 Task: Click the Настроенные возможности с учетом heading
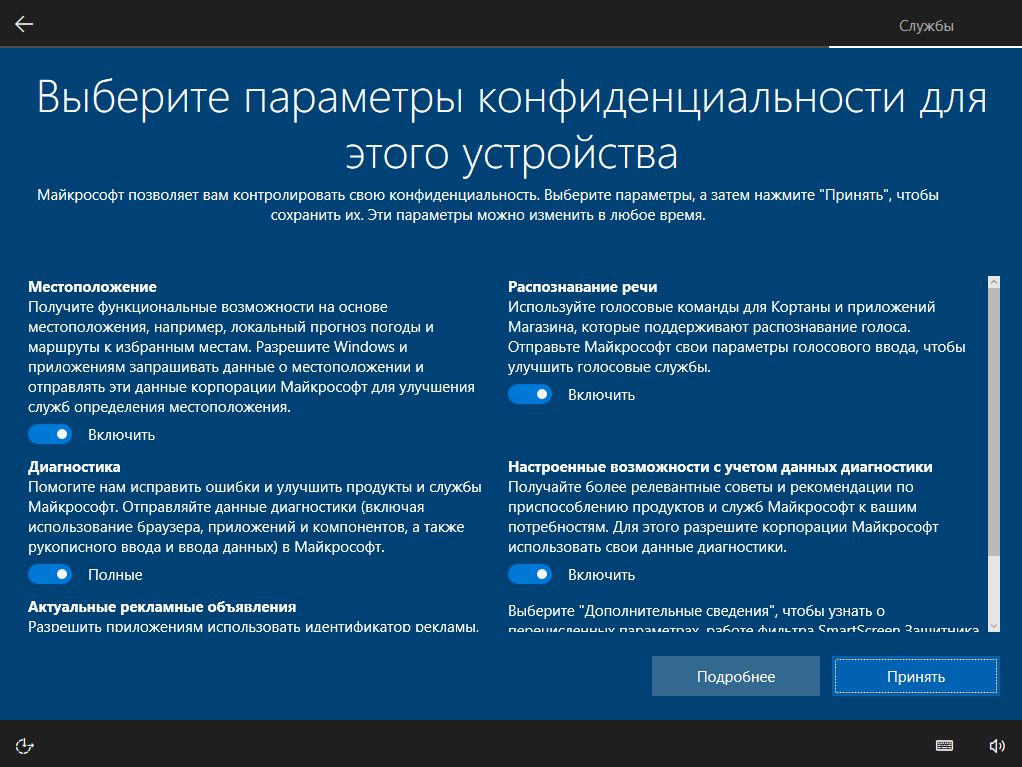coord(720,467)
